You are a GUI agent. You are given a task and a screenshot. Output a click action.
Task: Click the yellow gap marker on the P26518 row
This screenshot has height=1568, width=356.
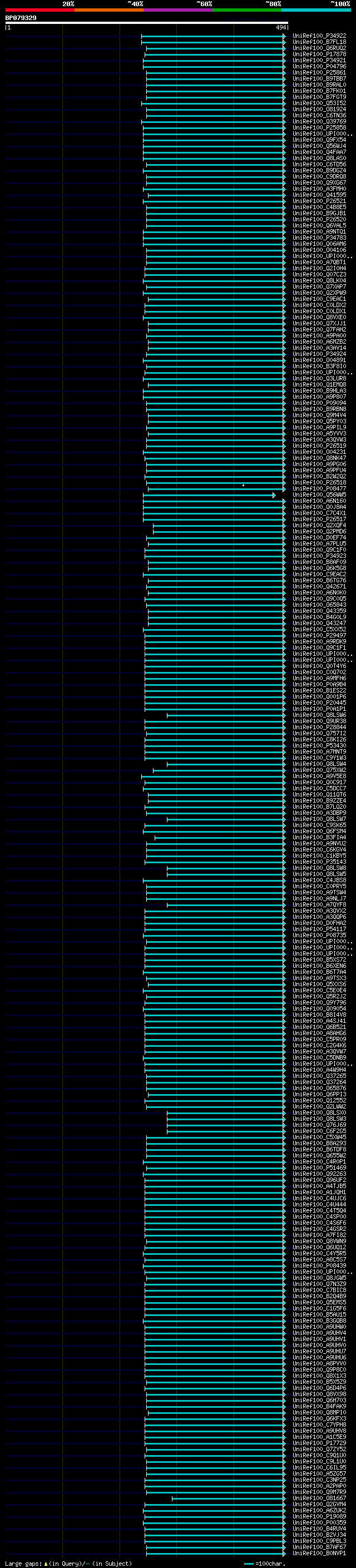coord(244,485)
